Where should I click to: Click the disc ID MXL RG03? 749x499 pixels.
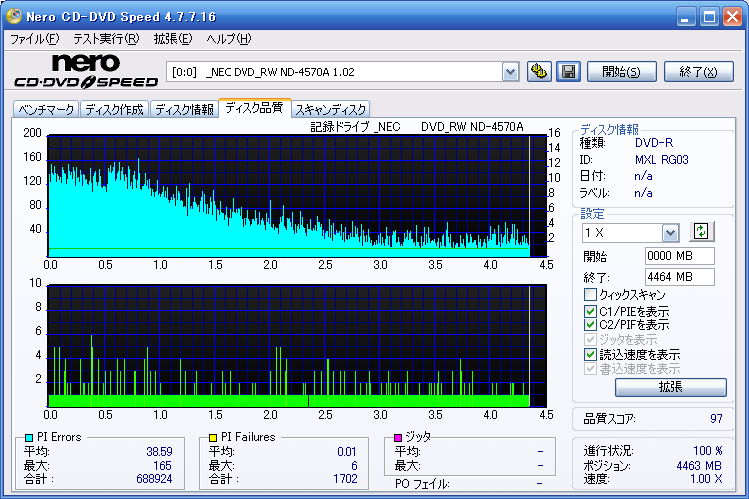click(x=662, y=160)
